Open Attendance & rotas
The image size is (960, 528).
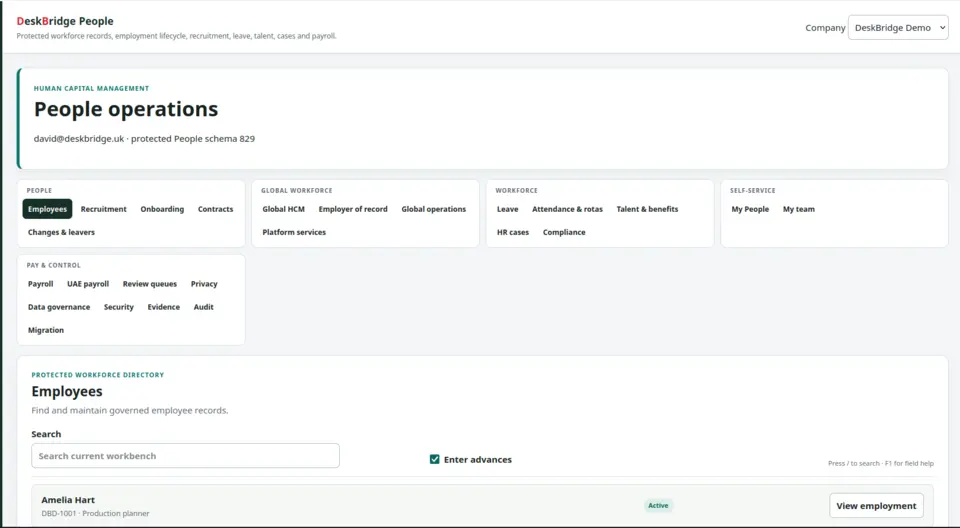(x=568, y=209)
